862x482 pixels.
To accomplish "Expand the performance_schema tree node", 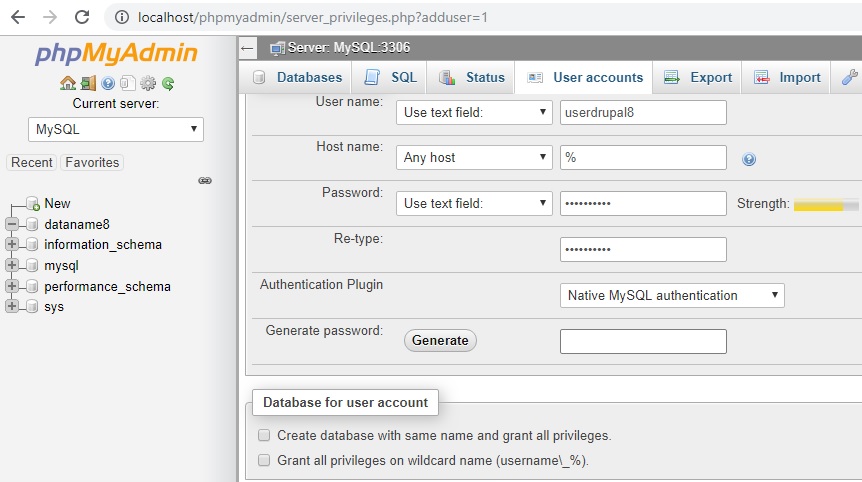I will coord(12,286).
